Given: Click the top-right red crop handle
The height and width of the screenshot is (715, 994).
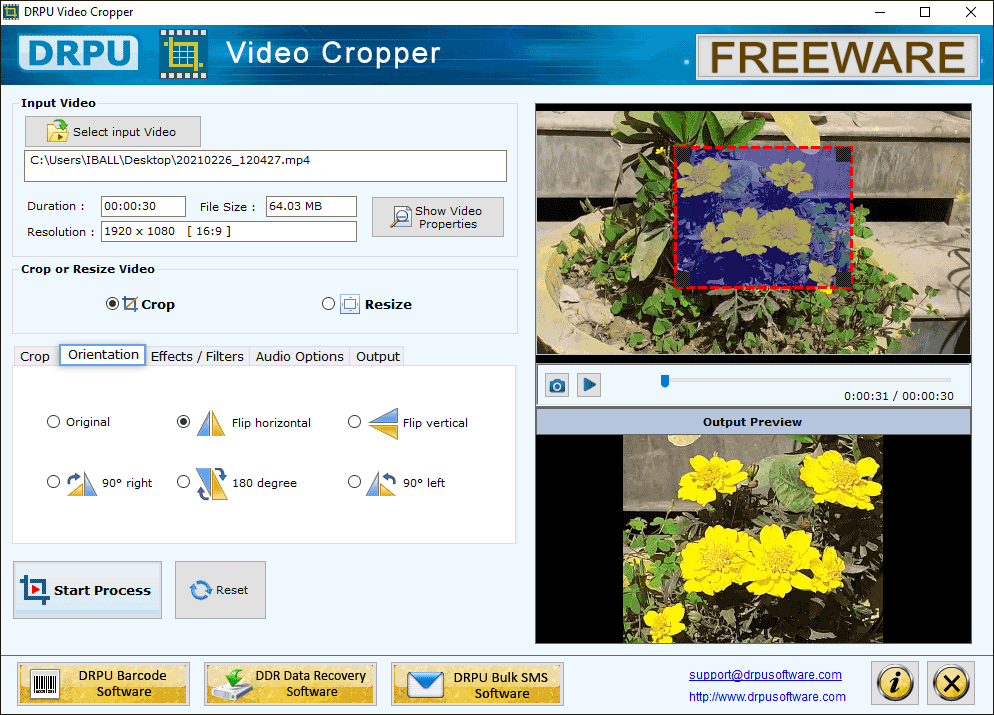Looking at the screenshot, I should click(x=844, y=154).
